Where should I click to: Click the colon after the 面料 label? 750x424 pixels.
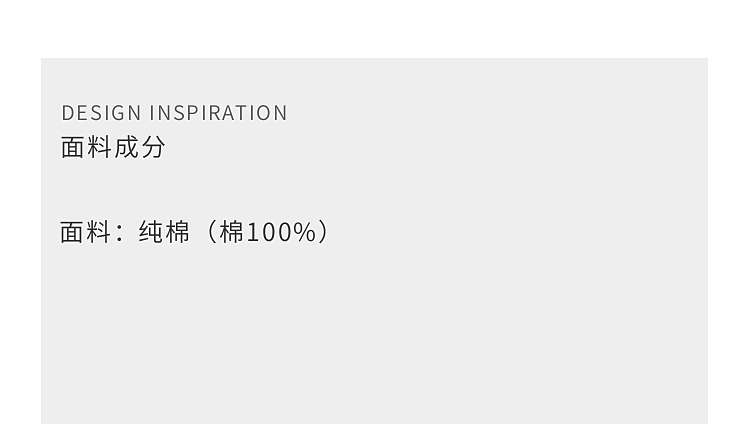(120, 234)
